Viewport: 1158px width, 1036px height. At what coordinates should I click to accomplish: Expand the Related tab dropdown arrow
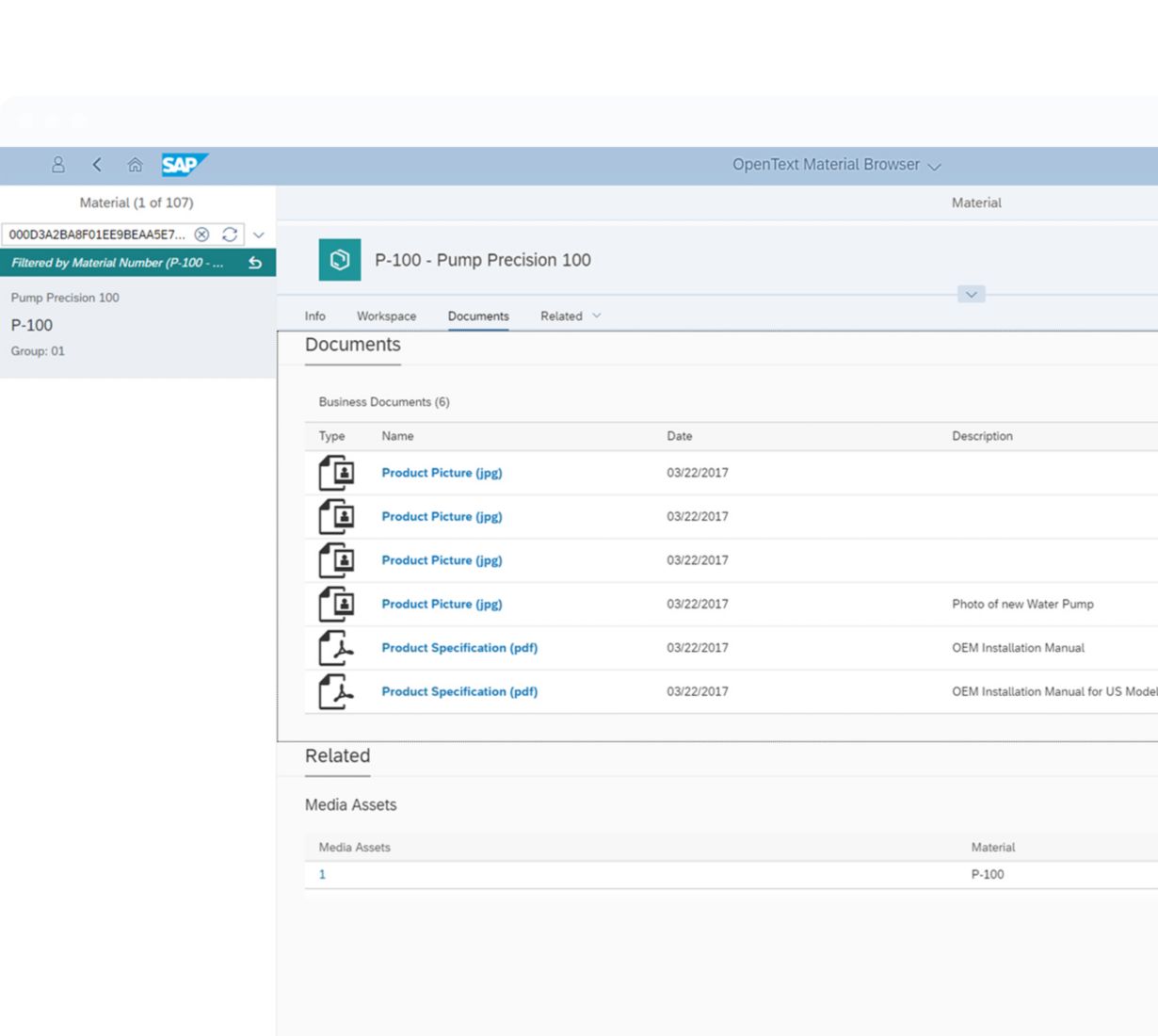click(596, 316)
